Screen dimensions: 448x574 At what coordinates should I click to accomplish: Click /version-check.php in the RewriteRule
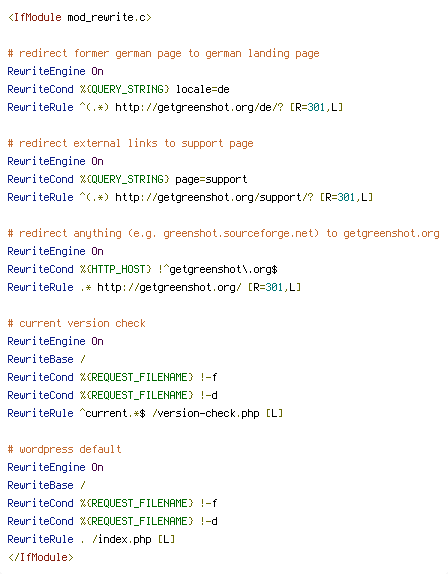206,413
